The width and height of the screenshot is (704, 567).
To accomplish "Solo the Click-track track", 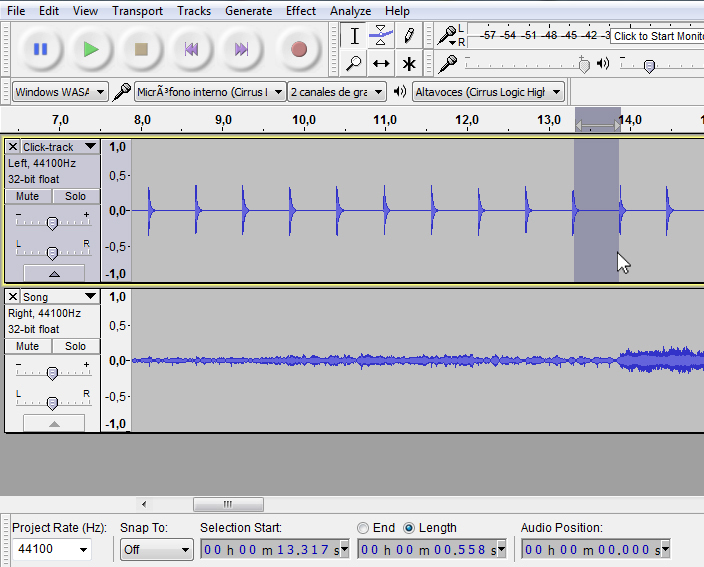I will click(75, 196).
